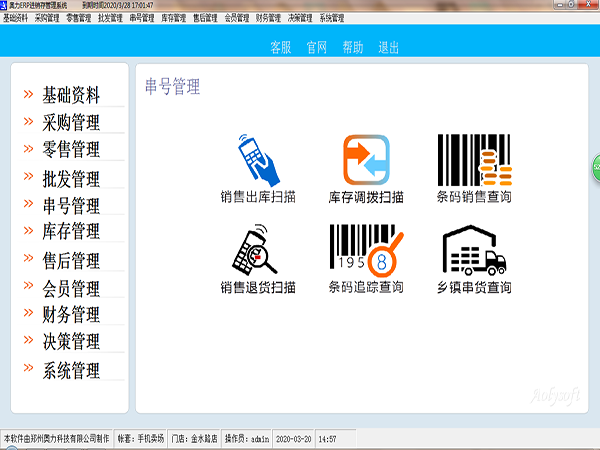Open the 销售出库扫描 scanner icon
The width and height of the screenshot is (600, 450).
click(x=258, y=159)
